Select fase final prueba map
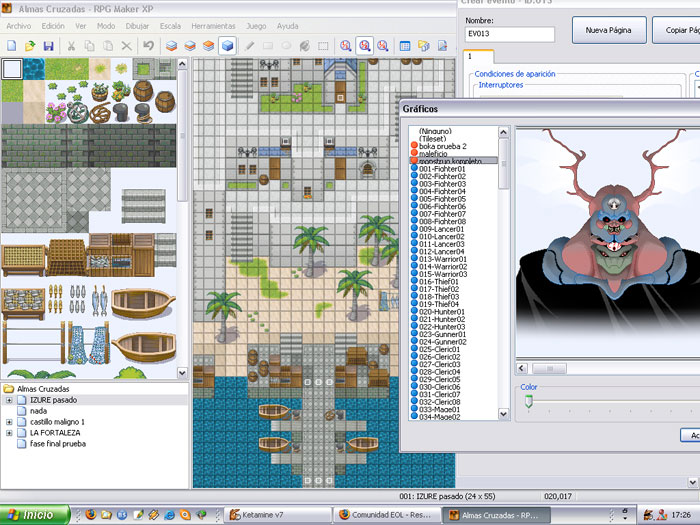Viewport: 700px width, 525px height. coord(58,444)
